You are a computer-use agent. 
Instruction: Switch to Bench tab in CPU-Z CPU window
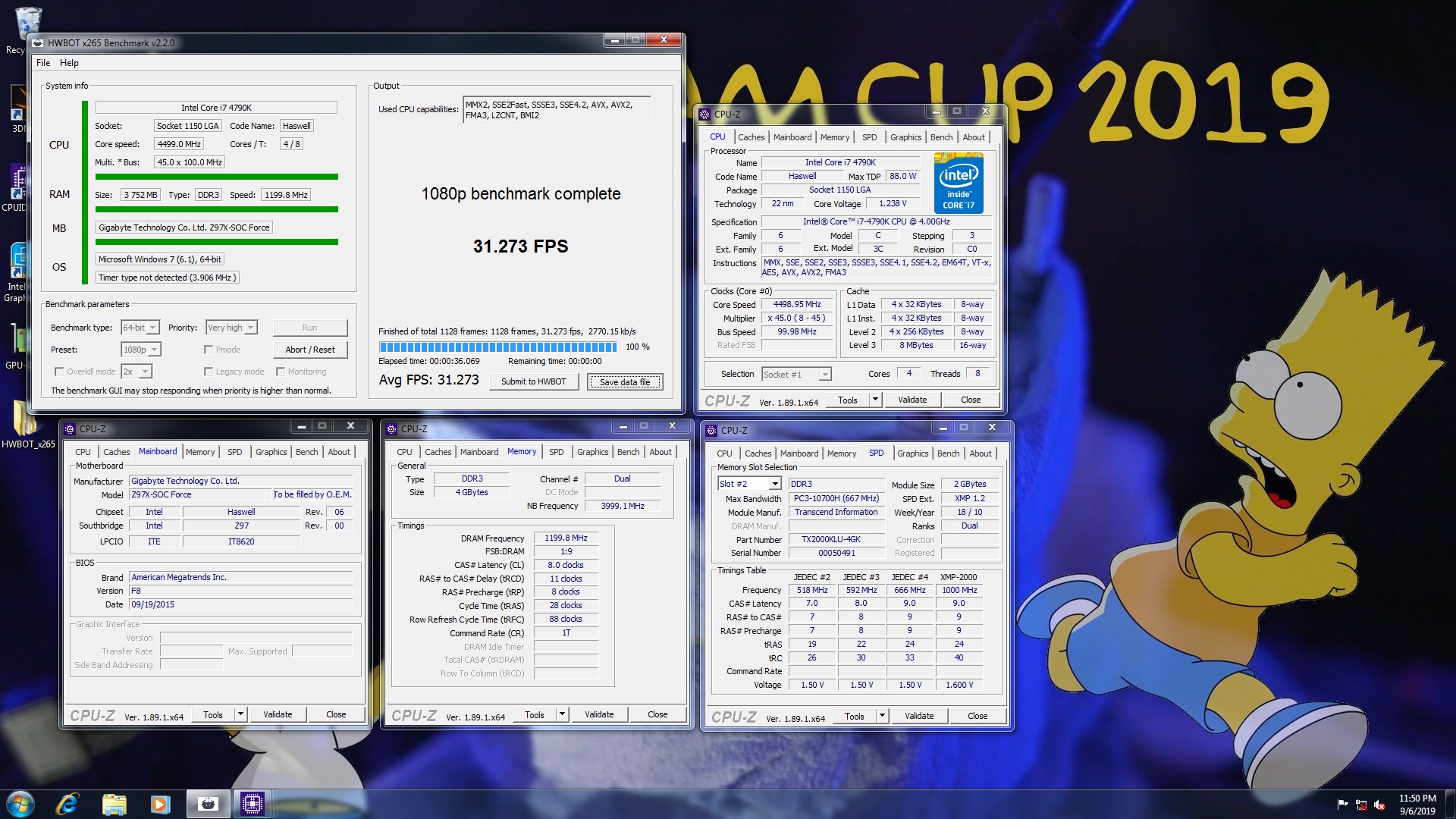tap(941, 137)
